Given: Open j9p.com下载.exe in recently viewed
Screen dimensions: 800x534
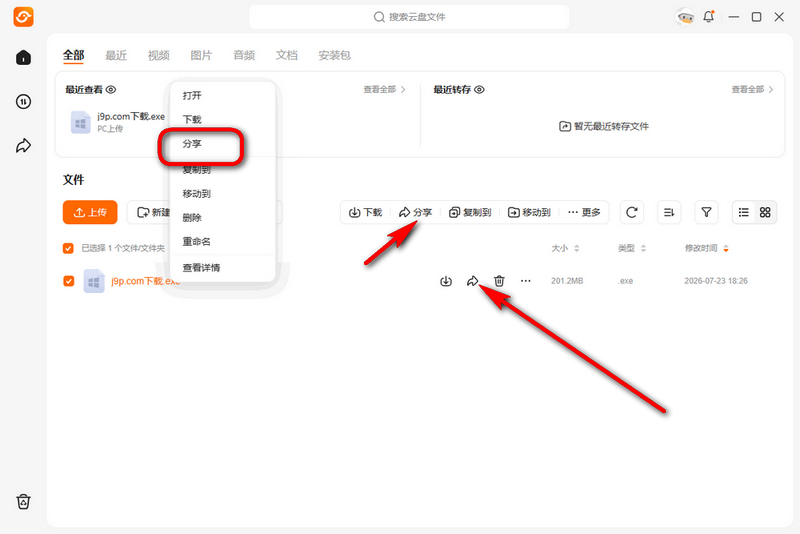Looking at the screenshot, I should [131, 117].
